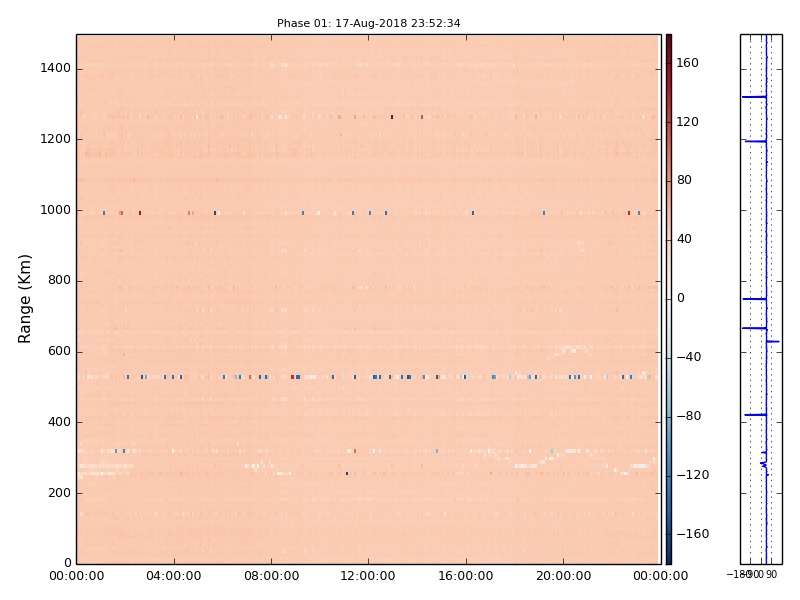This screenshot has height=600, width=800.
Task: Click the −40 label on the colorbar
Action: click(689, 357)
